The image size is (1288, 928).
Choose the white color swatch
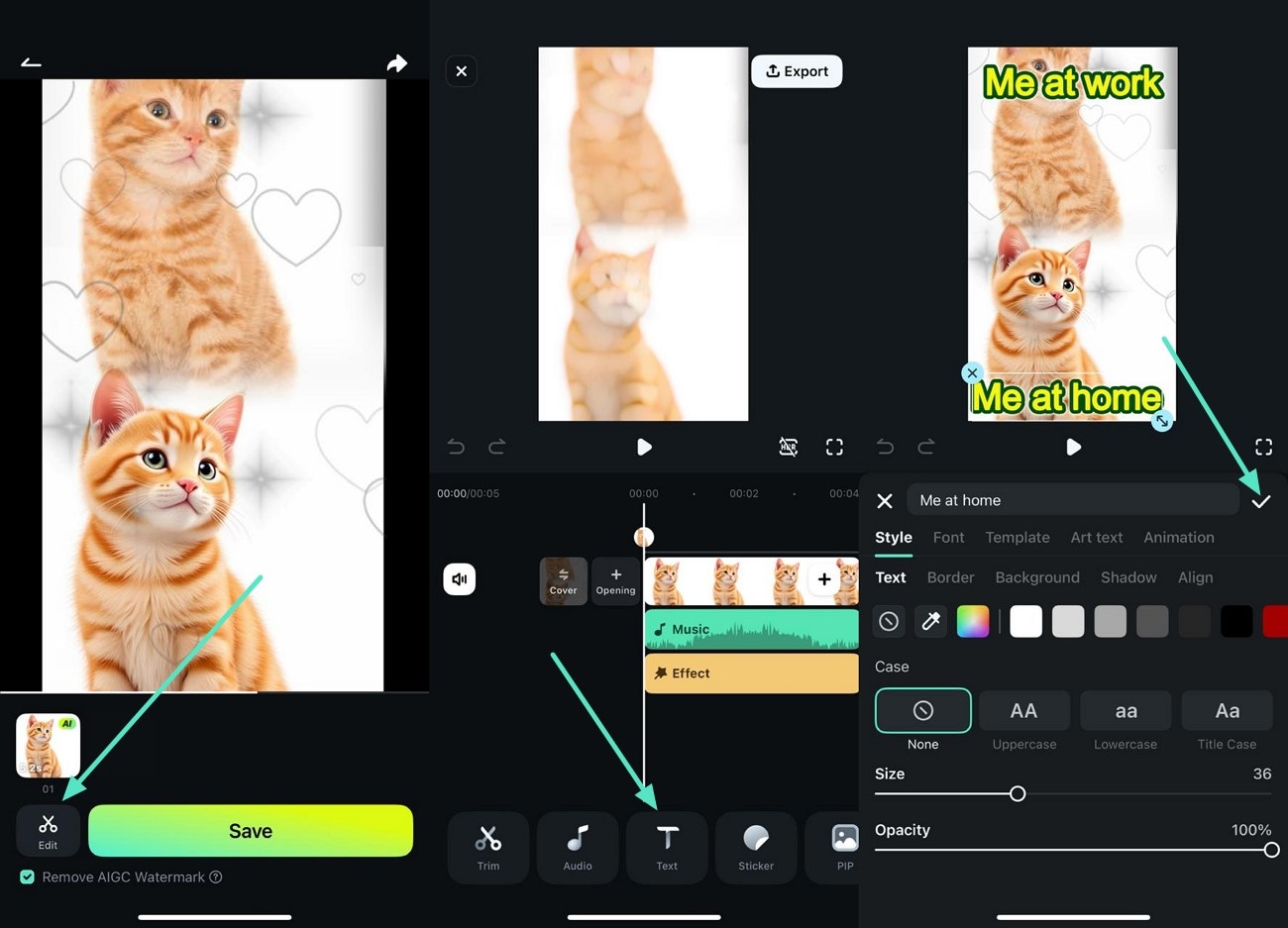point(1025,621)
